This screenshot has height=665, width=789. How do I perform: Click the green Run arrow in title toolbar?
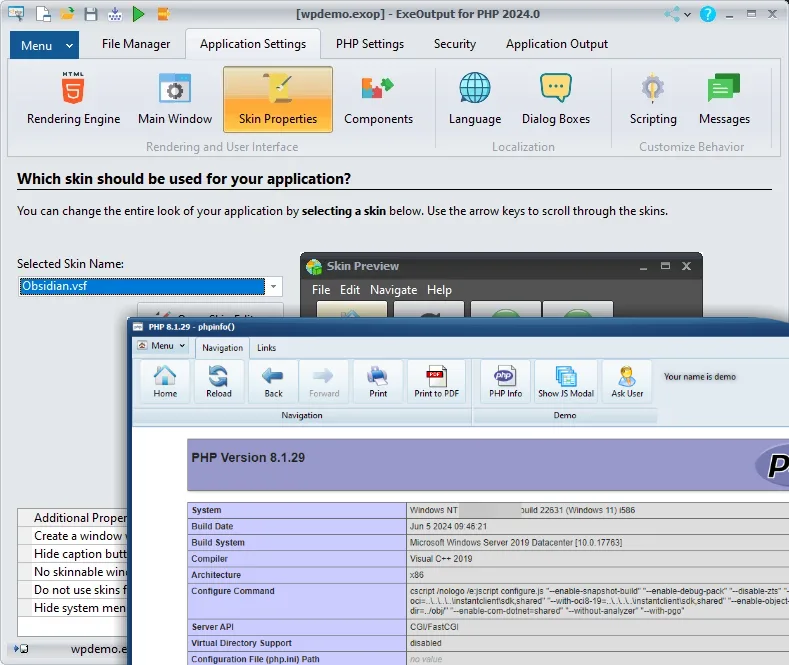(138, 14)
